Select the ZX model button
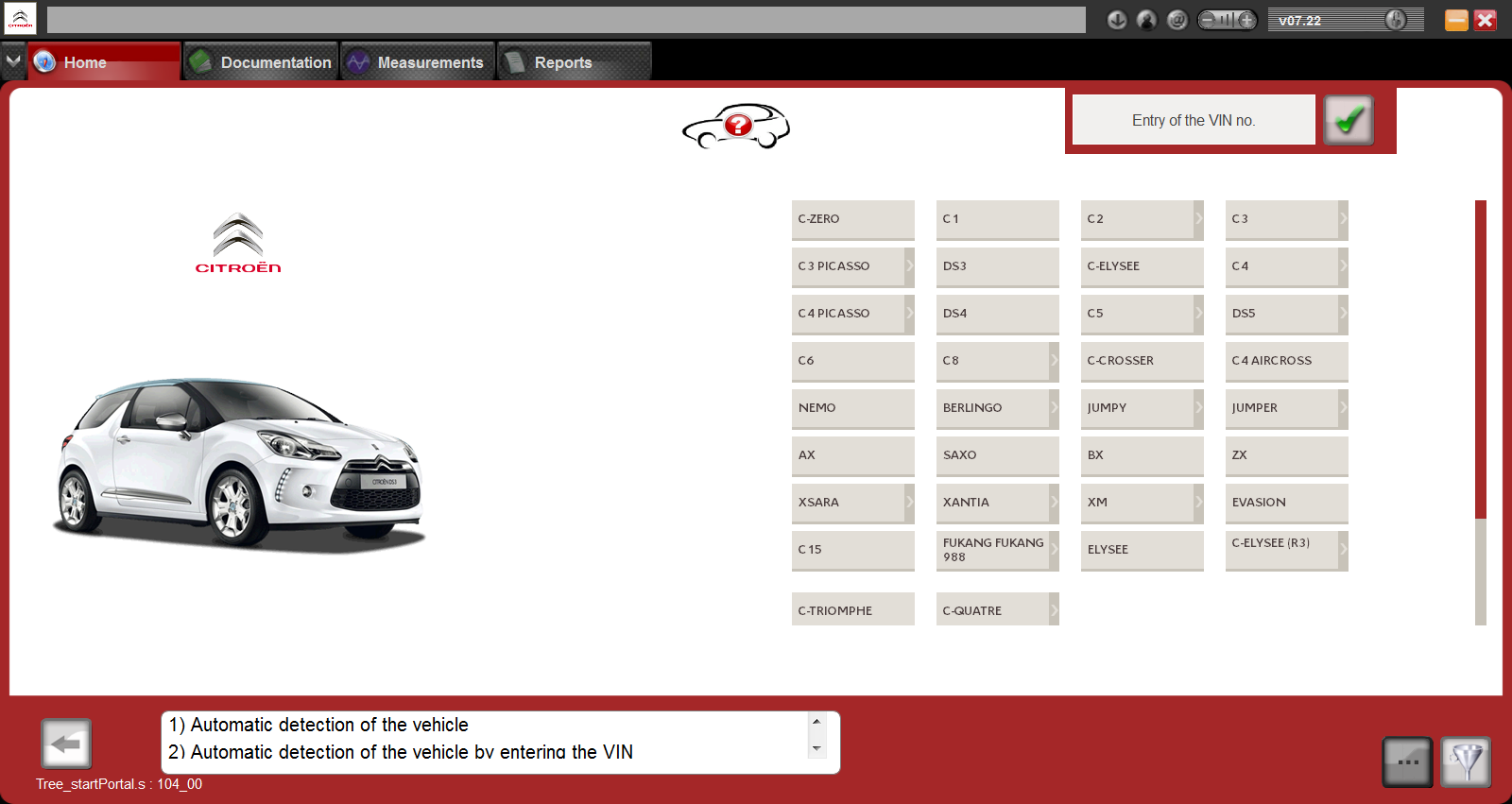 coord(1287,455)
